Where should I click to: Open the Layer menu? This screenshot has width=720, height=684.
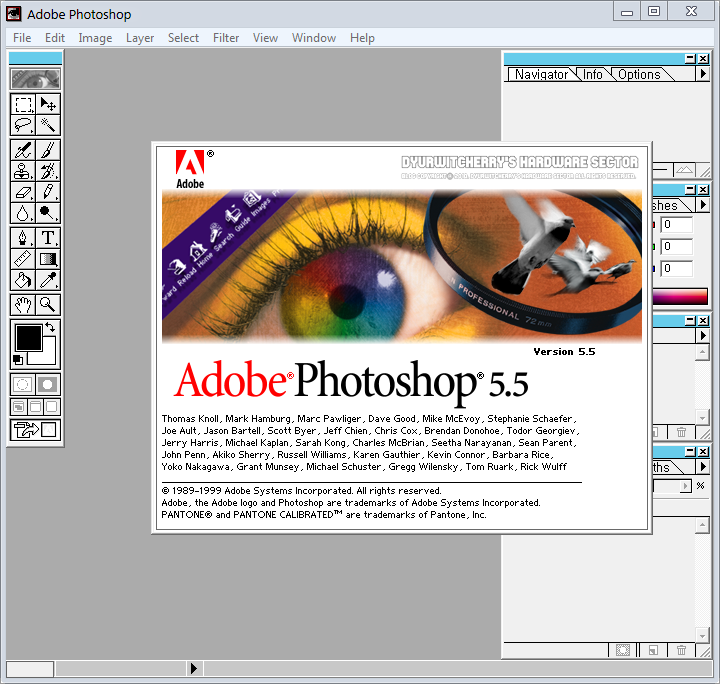pyautogui.click(x=140, y=38)
